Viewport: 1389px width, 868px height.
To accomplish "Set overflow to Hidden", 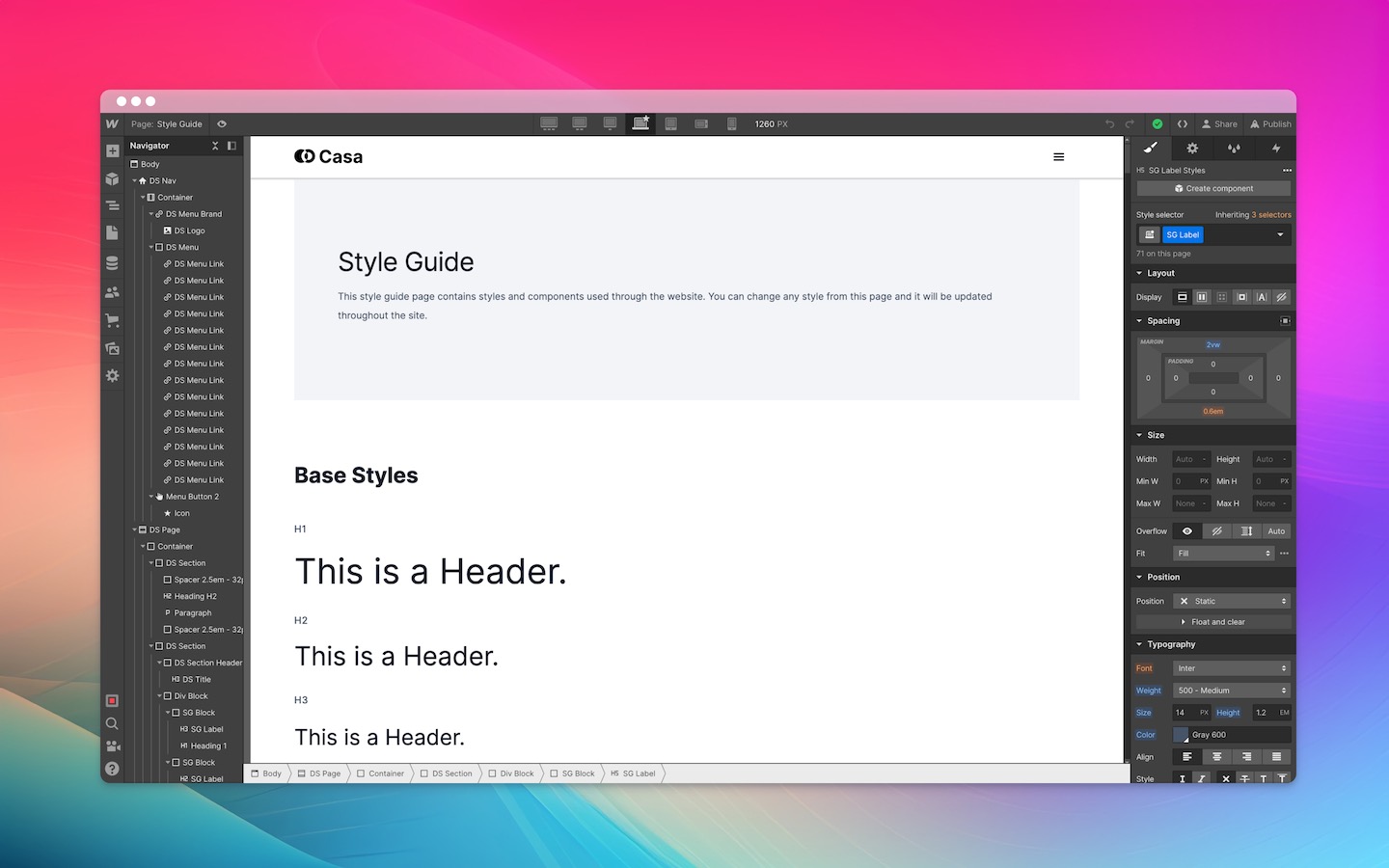I will point(1217,531).
